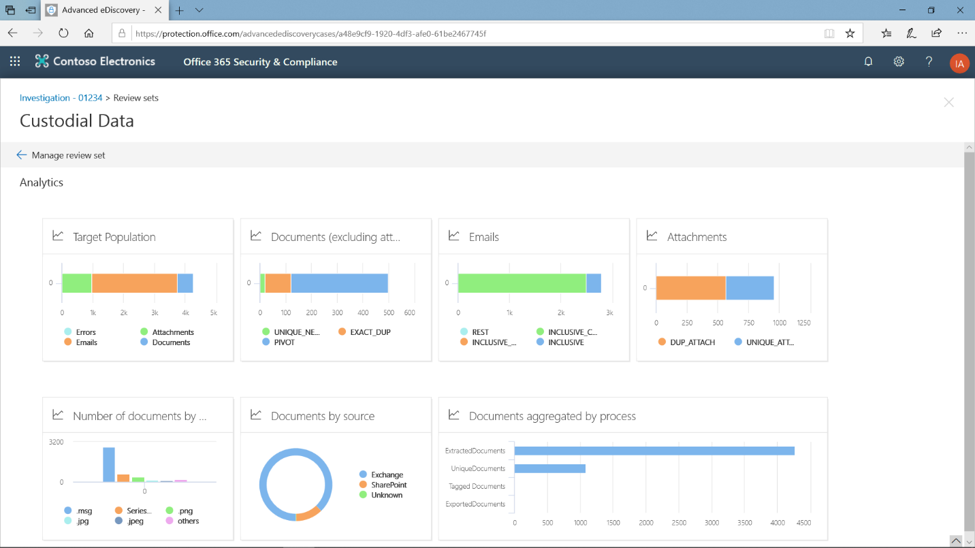This screenshot has width=975, height=548.
Task: Open the settings gear in header
Action: (898, 62)
